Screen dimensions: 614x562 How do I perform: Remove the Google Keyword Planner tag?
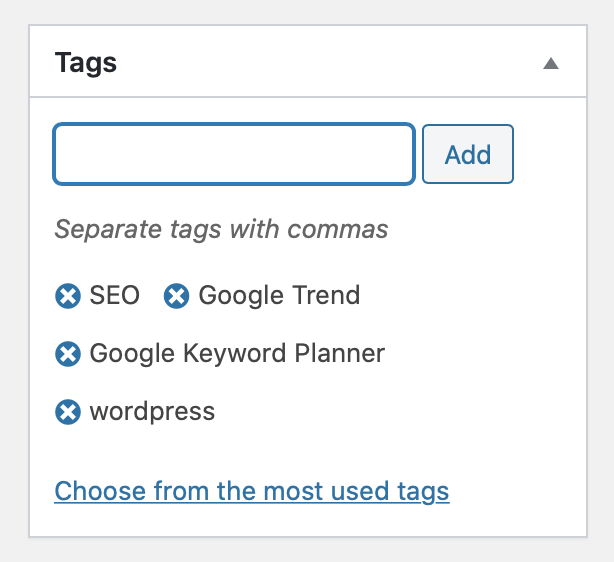67,354
